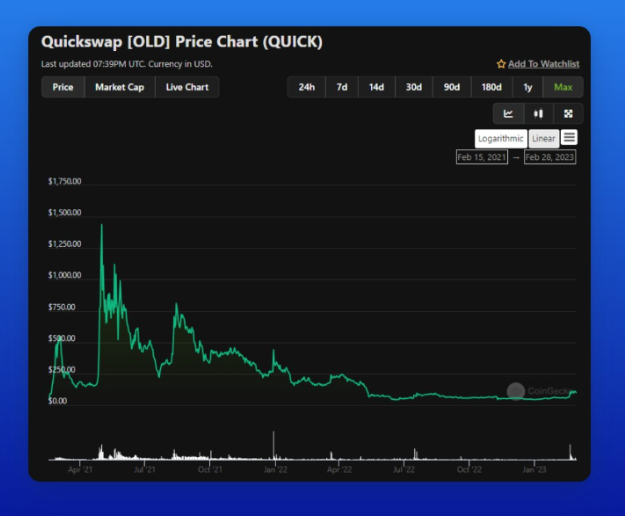Open the Live Chart tab

point(187,87)
